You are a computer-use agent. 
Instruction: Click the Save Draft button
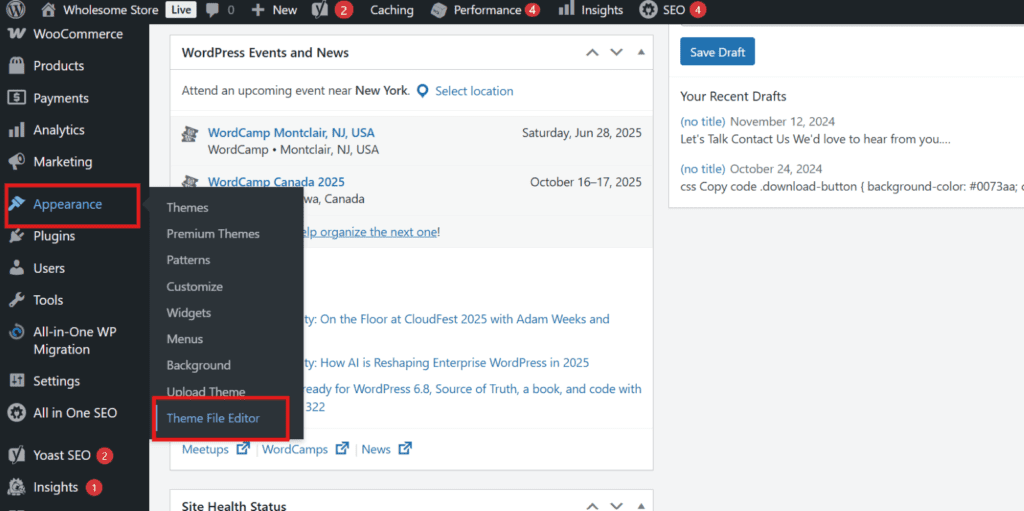point(717,52)
